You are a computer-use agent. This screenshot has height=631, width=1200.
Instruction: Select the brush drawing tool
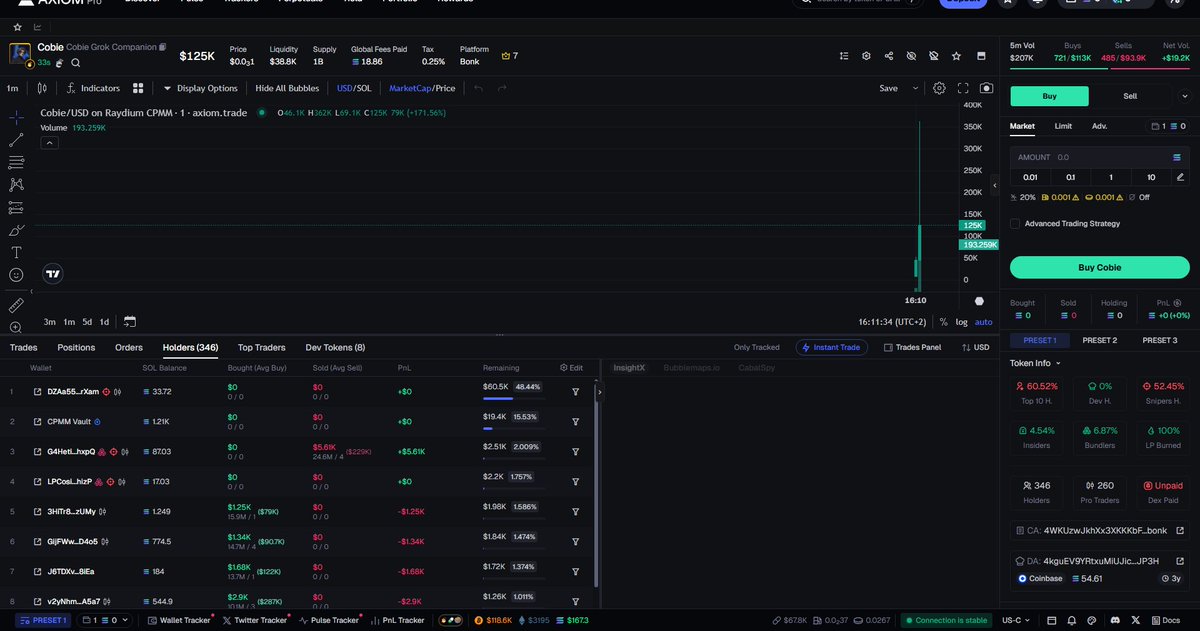click(x=16, y=230)
